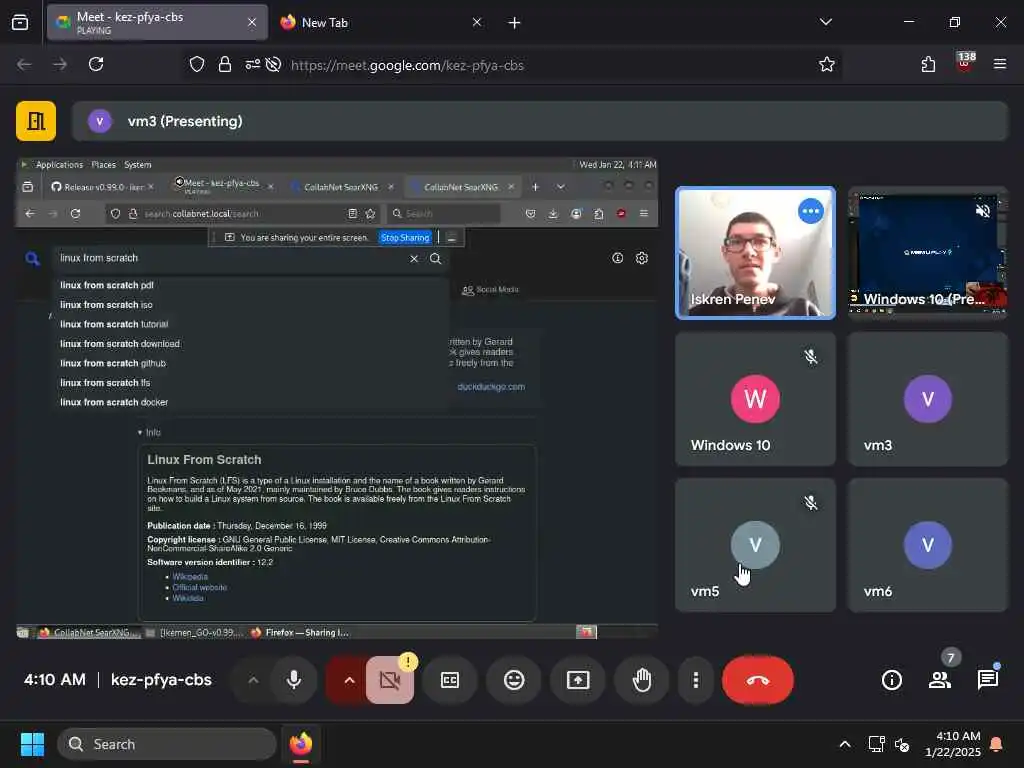This screenshot has width=1024, height=768.
Task: Go forward in browser history
Action: [x=60, y=64]
